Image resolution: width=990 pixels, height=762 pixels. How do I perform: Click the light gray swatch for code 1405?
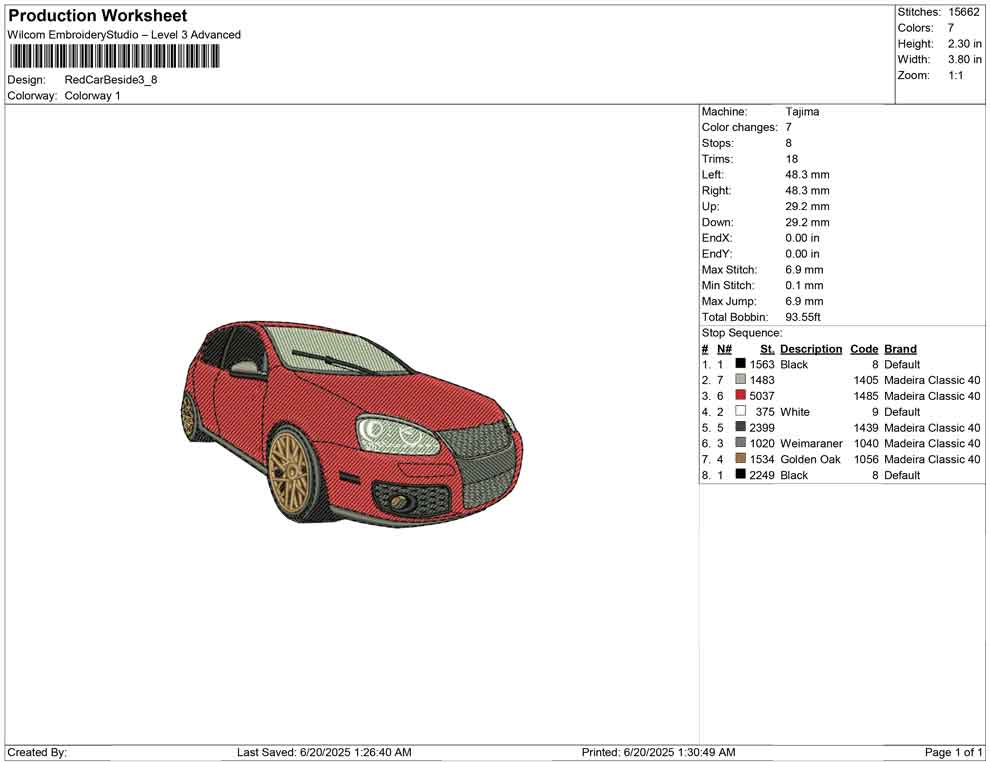[740, 380]
